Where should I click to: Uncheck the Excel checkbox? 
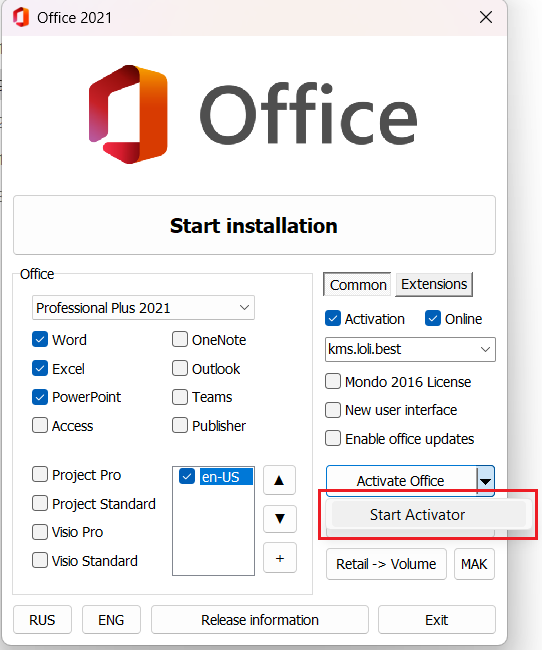(x=40, y=368)
